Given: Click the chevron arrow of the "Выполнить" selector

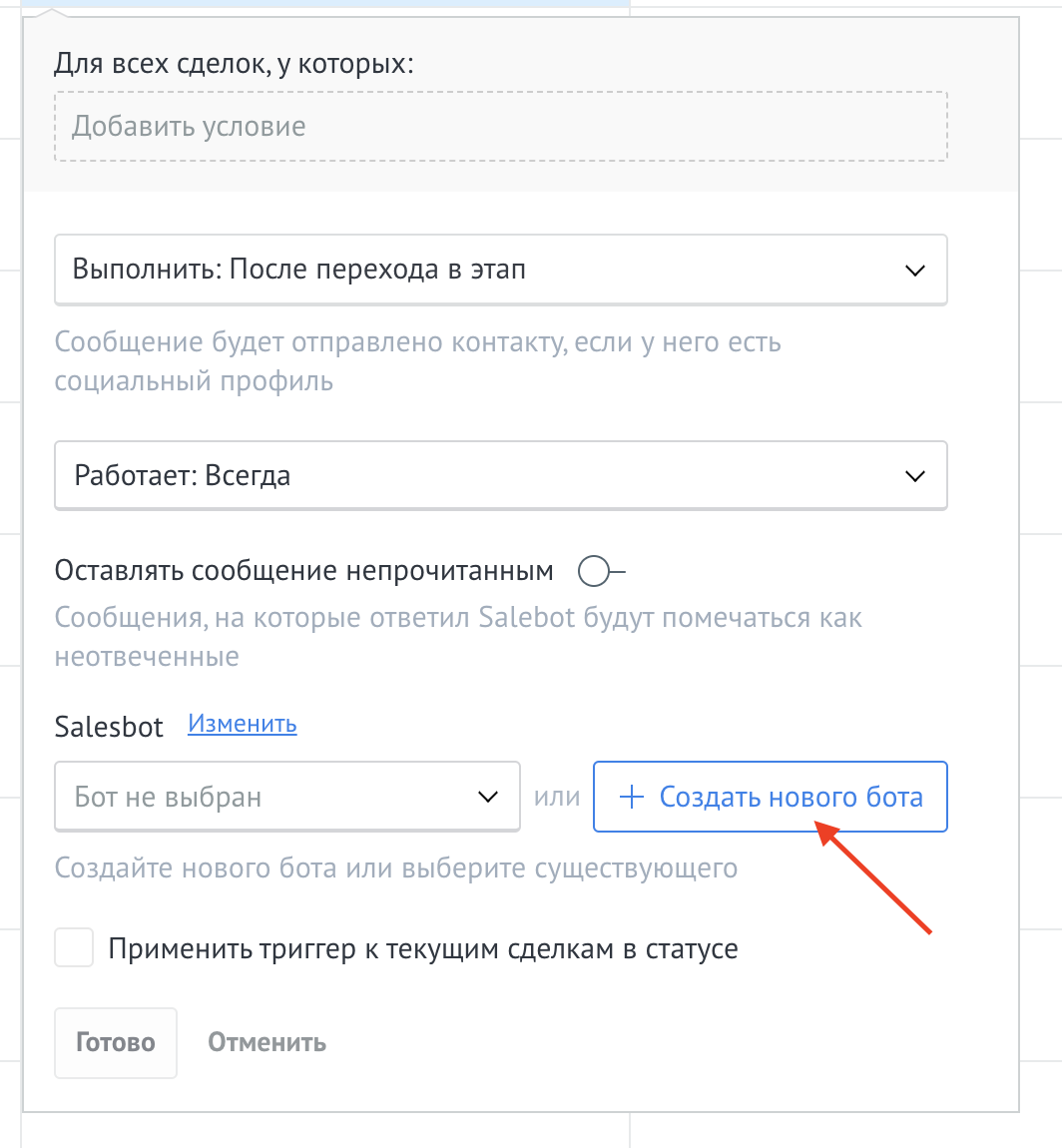Looking at the screenshot, I should [914, 271].
